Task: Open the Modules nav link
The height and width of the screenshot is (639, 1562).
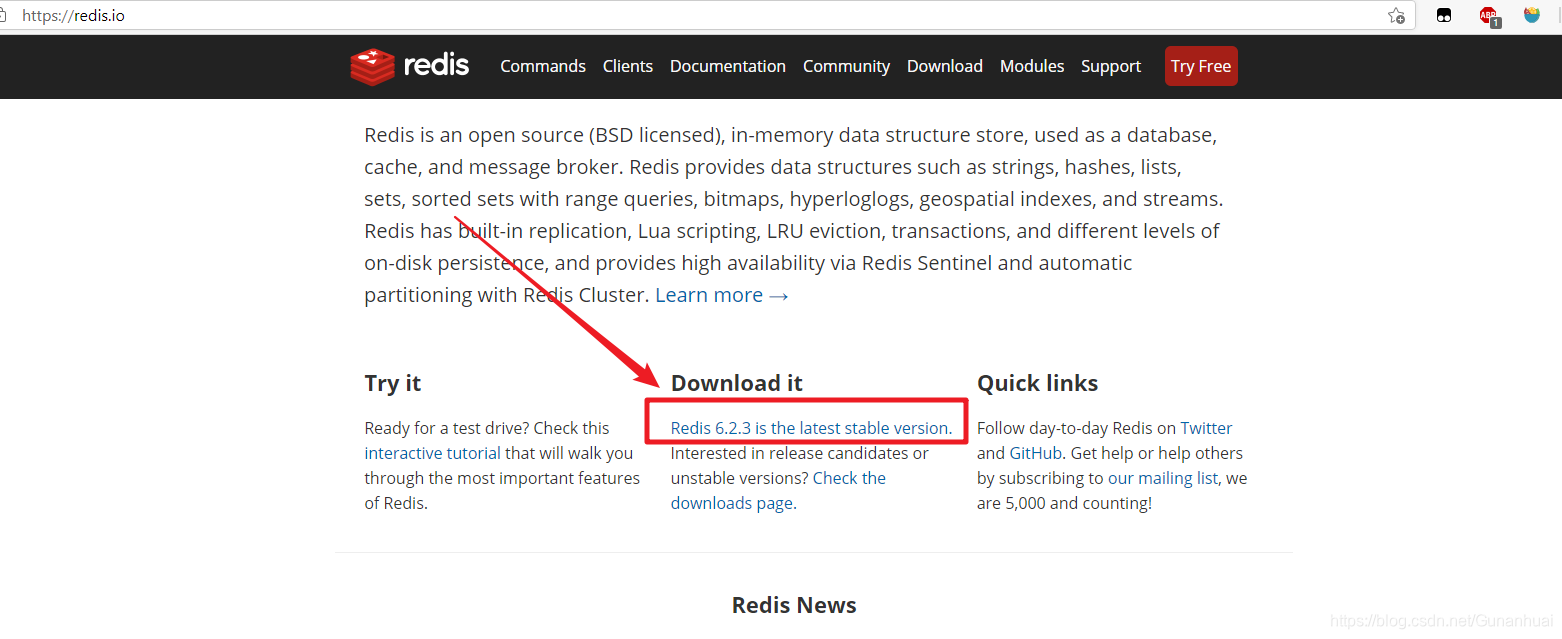Action: [1032, 66]
